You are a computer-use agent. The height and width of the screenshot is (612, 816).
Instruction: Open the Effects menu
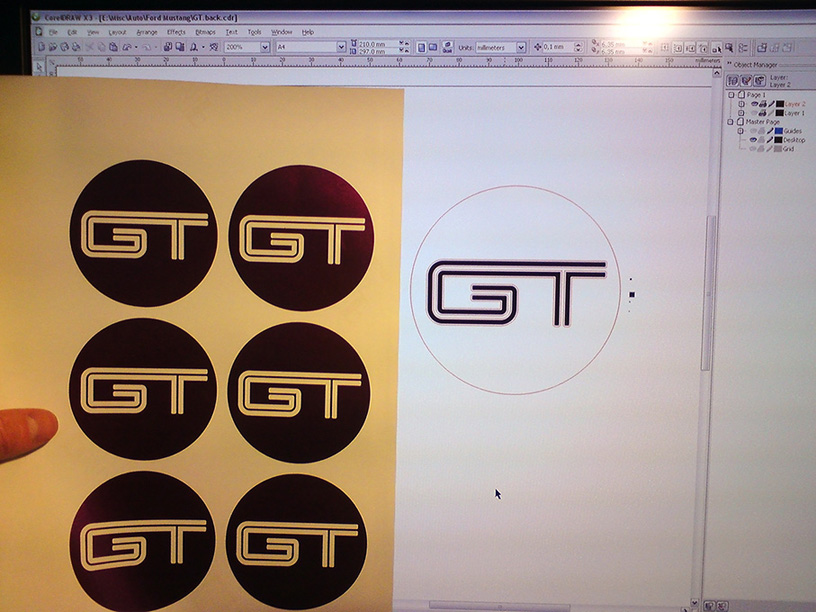click(x=176, y=32)
